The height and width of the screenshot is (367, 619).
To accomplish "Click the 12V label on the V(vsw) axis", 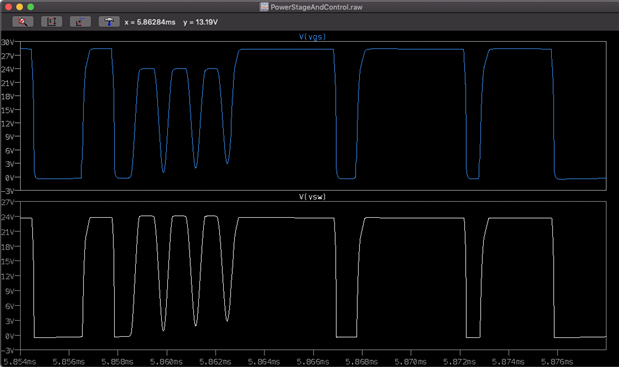I will (8, 276).
